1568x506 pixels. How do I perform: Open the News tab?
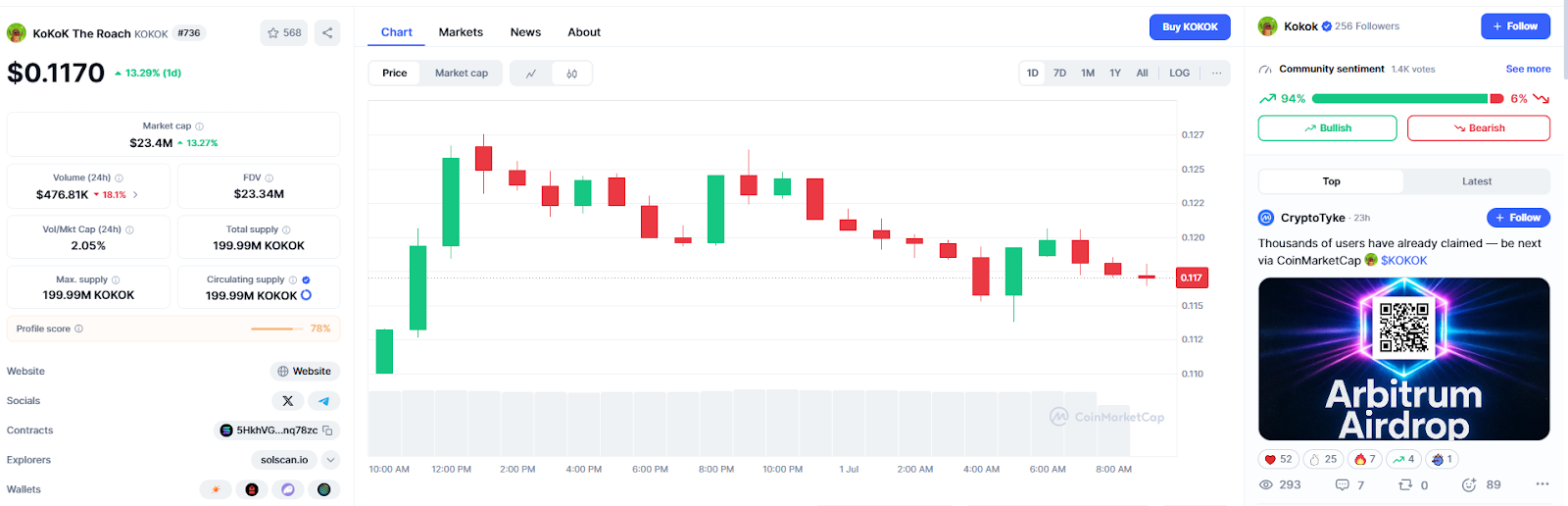tap(525, 32)
